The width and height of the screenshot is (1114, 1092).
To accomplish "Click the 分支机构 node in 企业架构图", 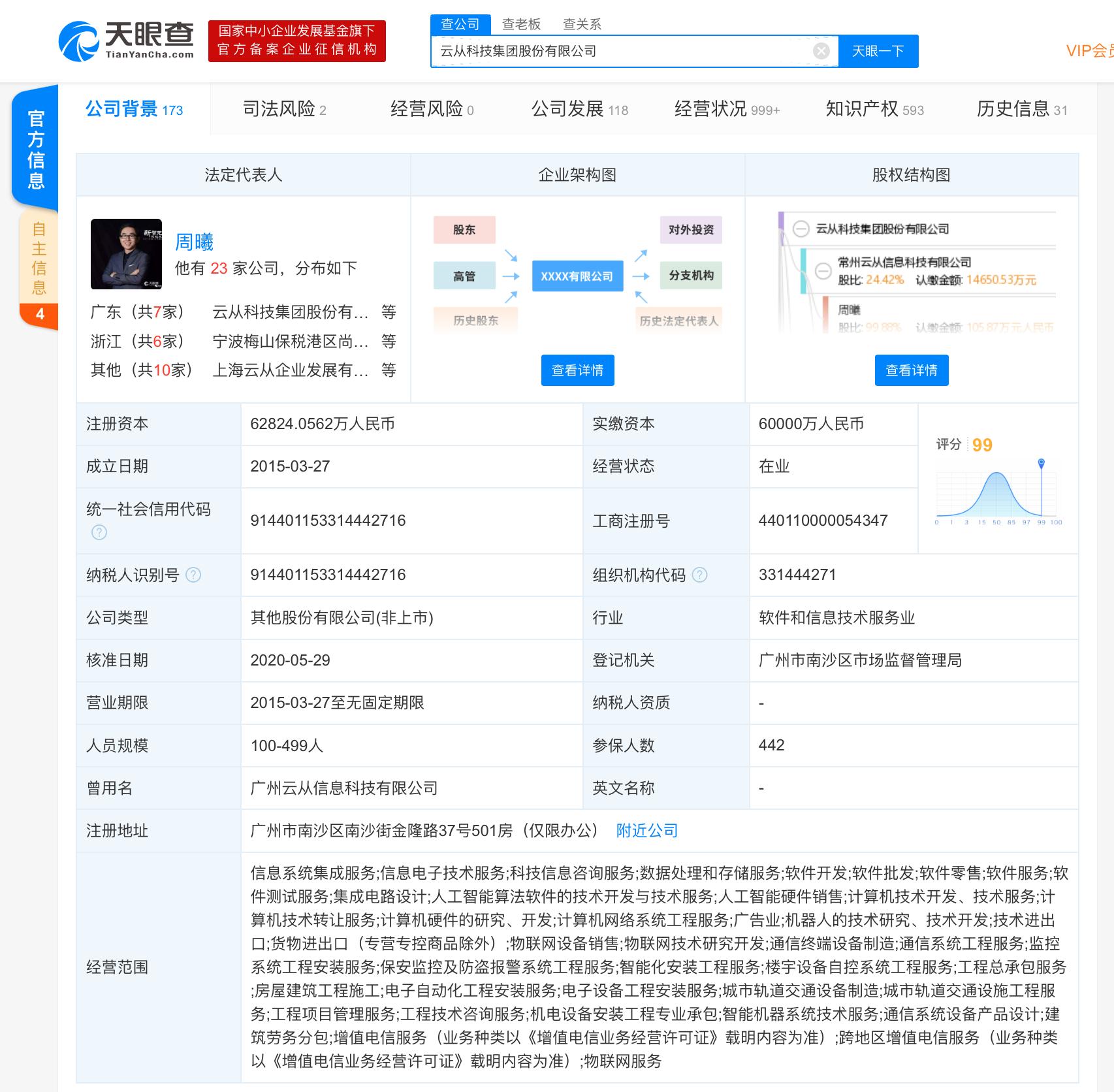I will coord(691,276).
